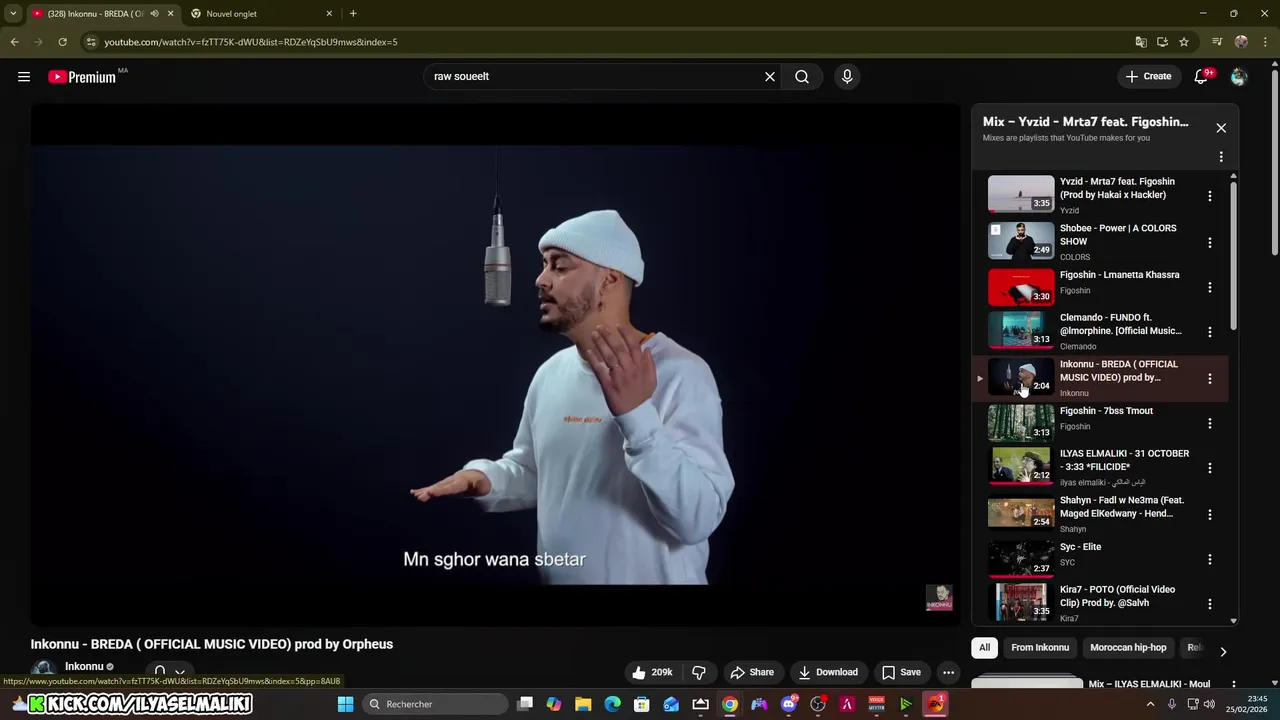Select the All filter chip
This screenshot has width=1280, height=720.
coord(984,648)
